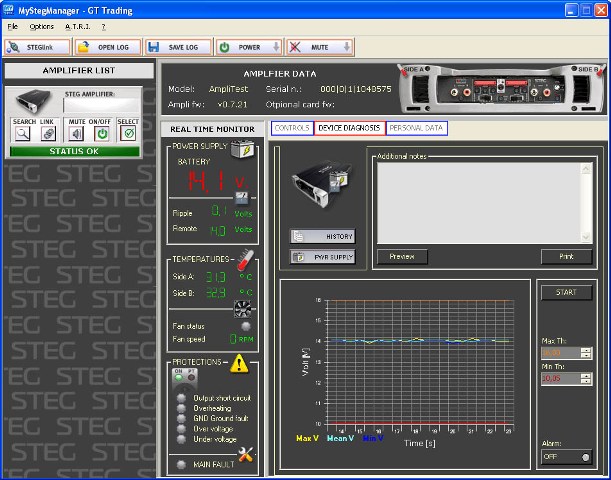Click the Search magnifier icon in Amplifier List
This screenshot has width=611, height=480.
[x=22, y=135]
